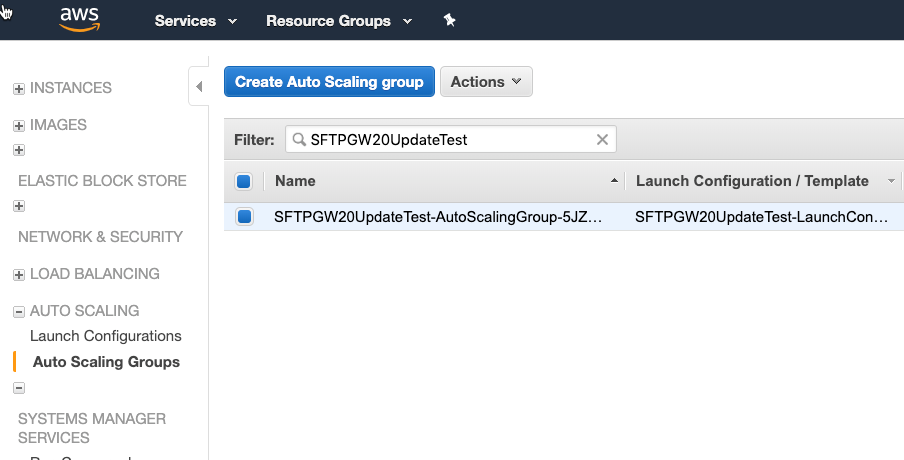Collapse the sidebar with the arrow handle
The height and width of the screenshot is (460, 904).
coord(198,86)
